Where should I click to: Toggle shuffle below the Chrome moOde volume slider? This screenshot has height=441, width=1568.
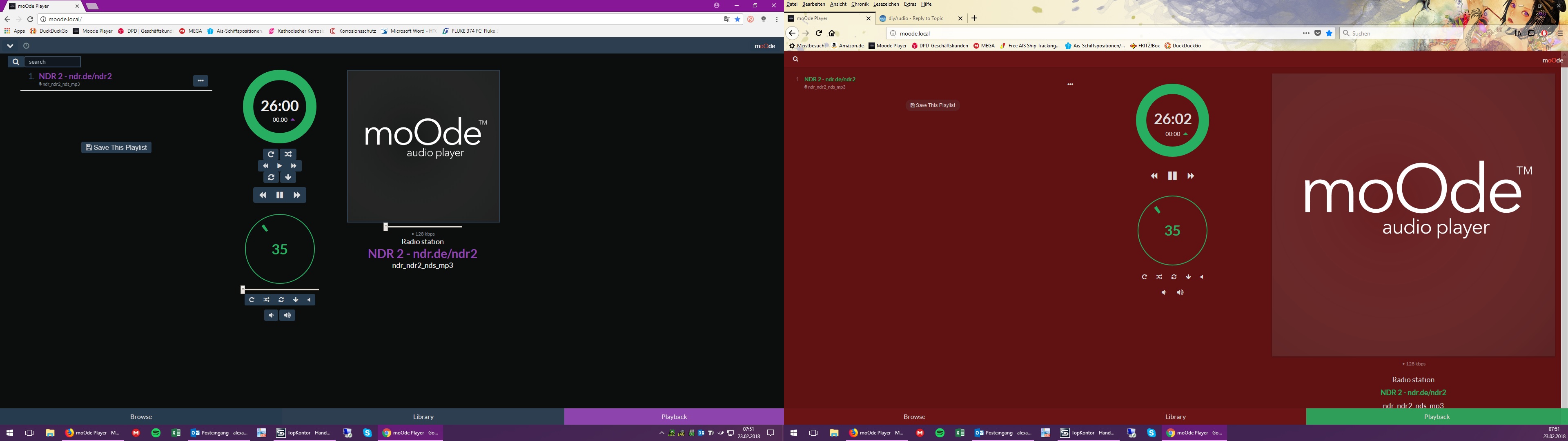pyautogui.click(x=266, y=300)
